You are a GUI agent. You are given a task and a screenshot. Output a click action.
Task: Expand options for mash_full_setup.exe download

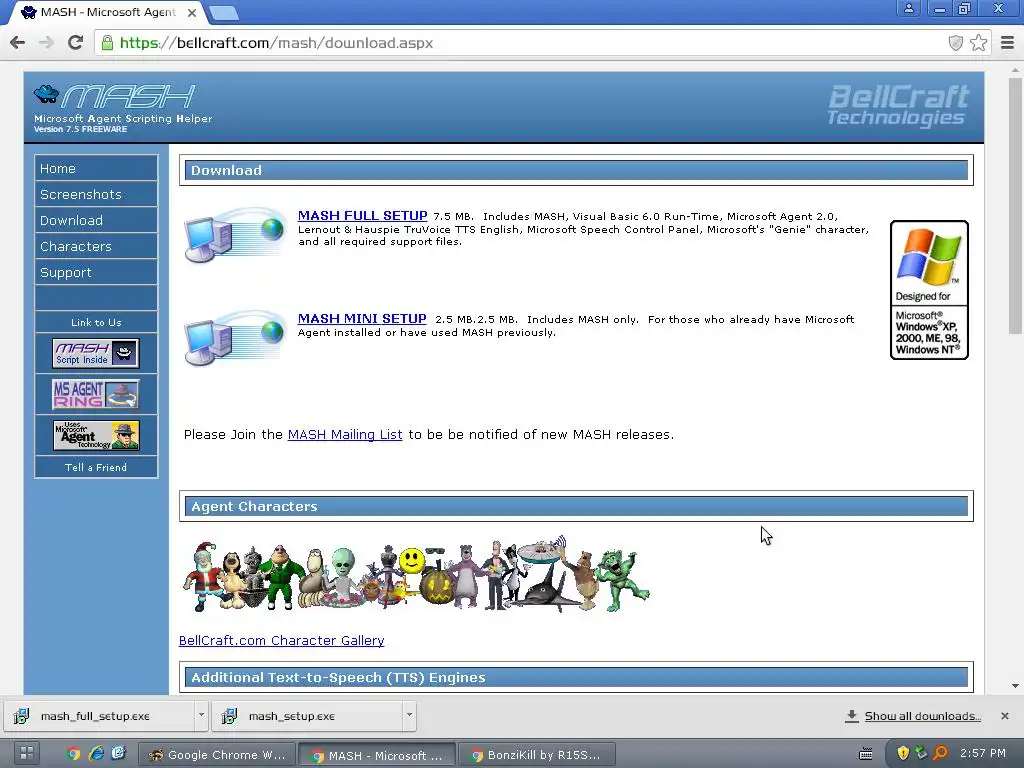tap(201, 715)
